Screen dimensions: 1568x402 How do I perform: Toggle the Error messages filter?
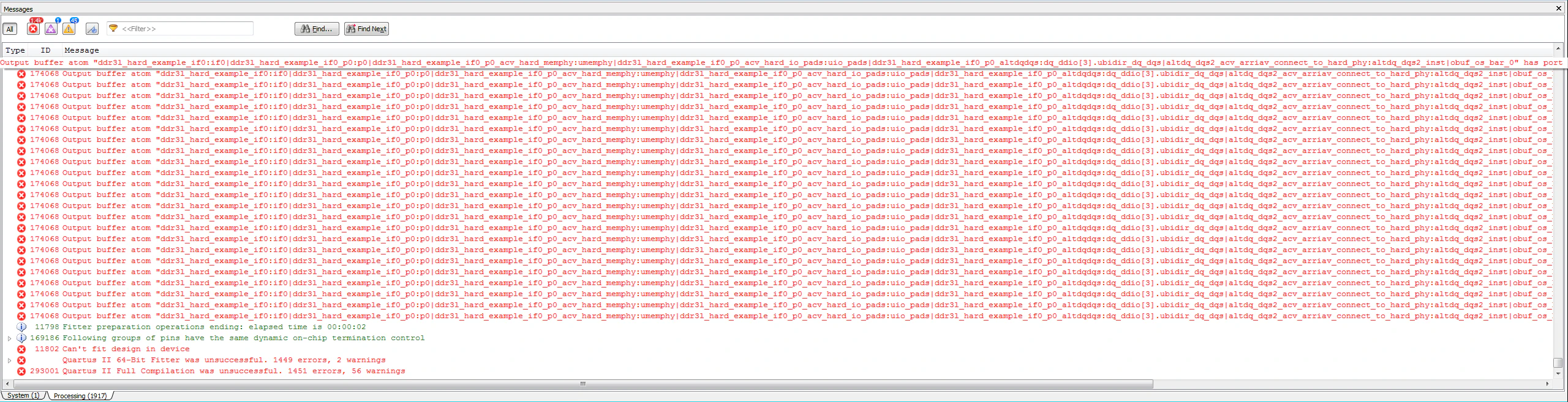(34, 29)
